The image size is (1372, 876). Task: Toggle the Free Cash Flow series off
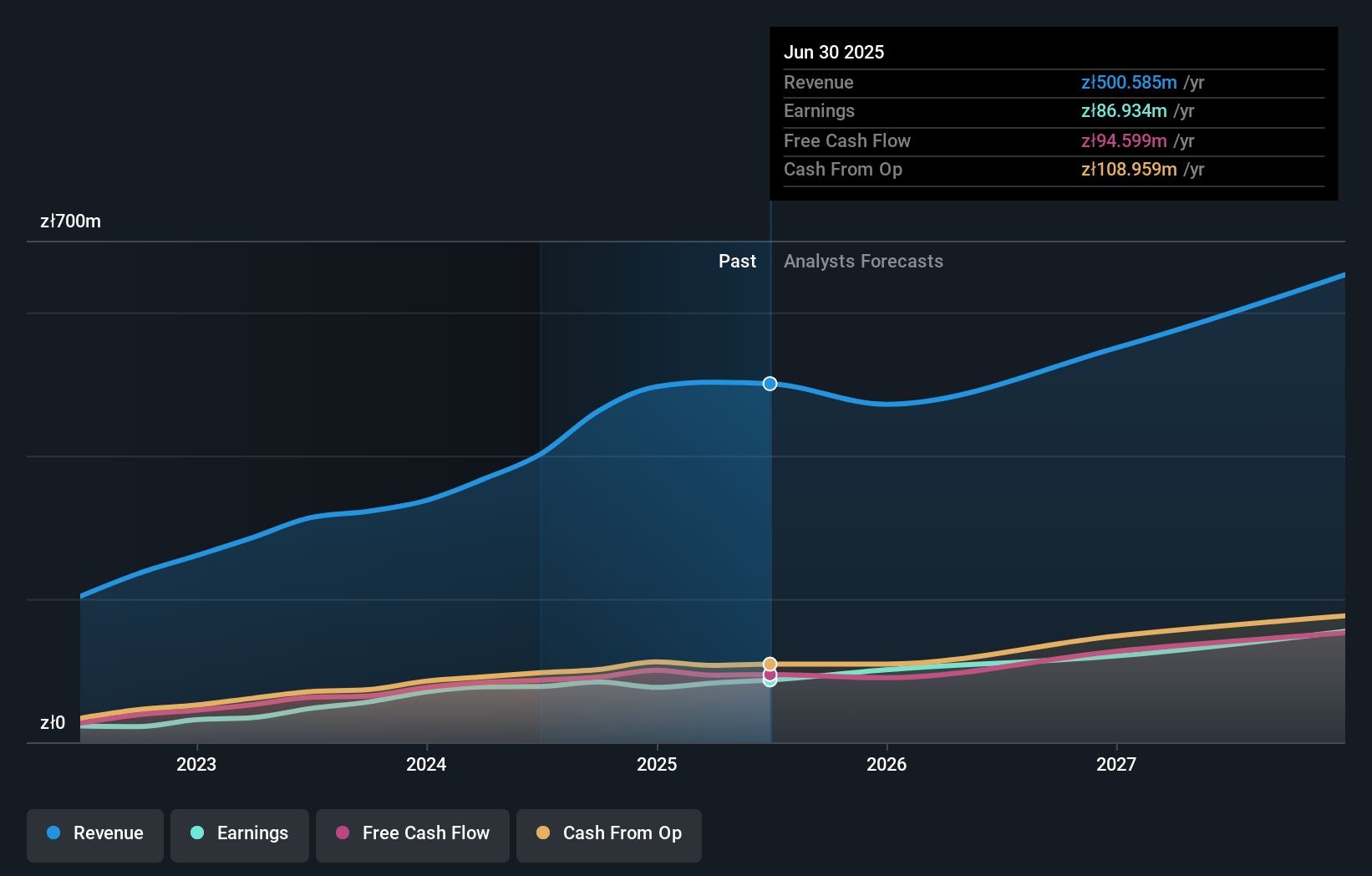pyautogui.click(x=412, y=833)
